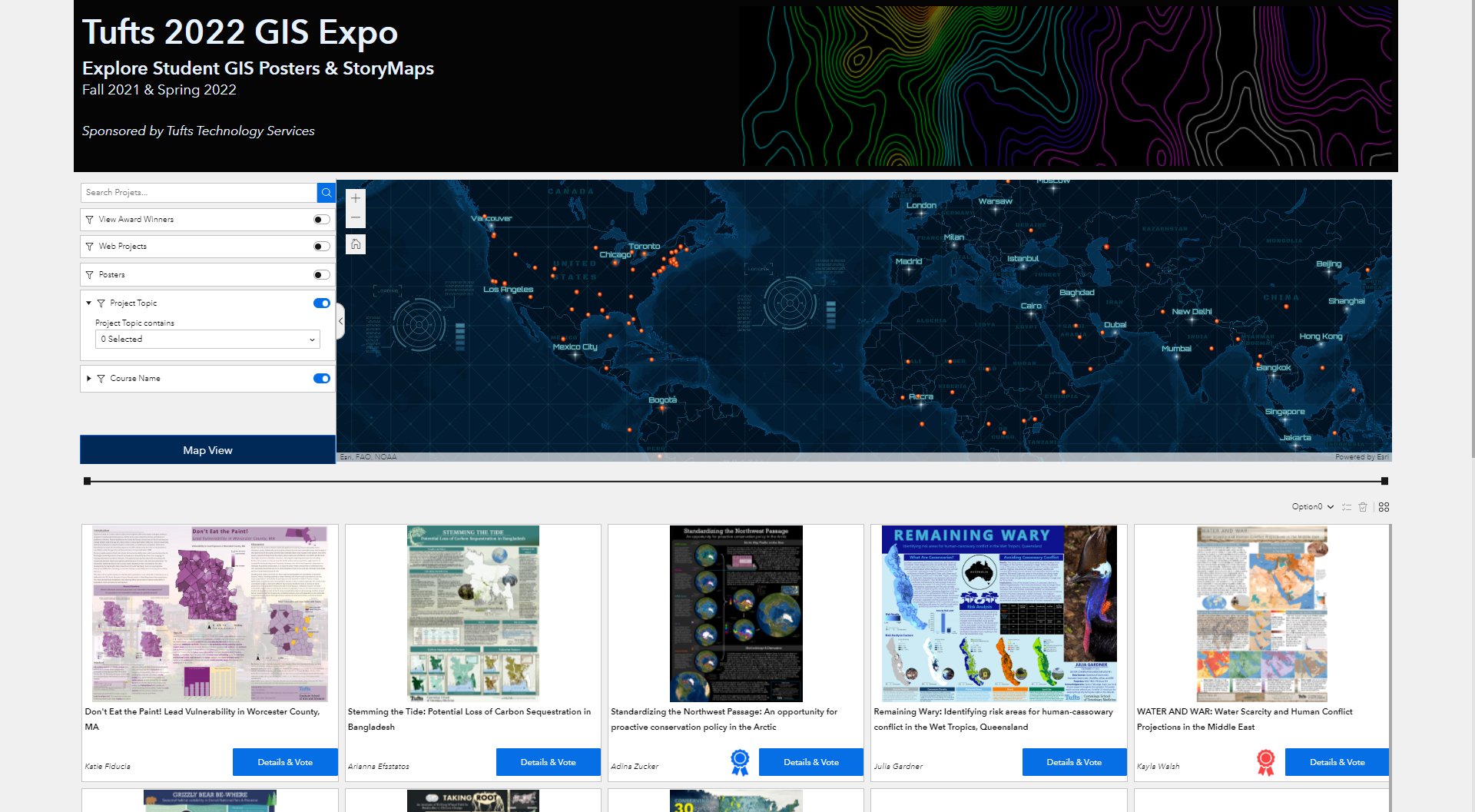Screen dimensions: 1475x812
Task: Click Details & Vote for Arianna Efstatos's project
Action: coord(549,762)
